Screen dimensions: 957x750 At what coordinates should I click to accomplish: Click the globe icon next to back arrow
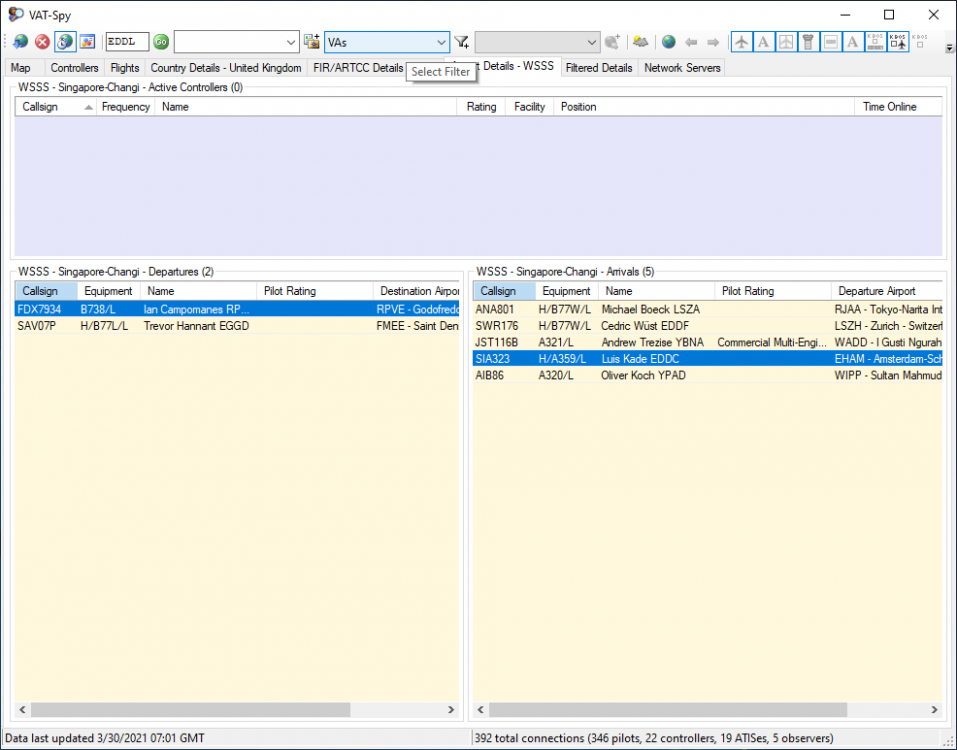(669, 42)
